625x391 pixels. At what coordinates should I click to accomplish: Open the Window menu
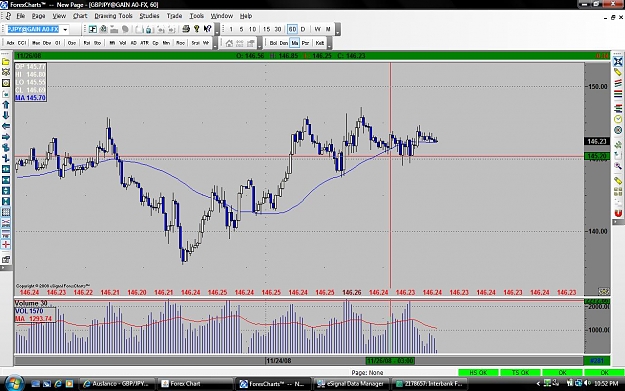(222, 16)
